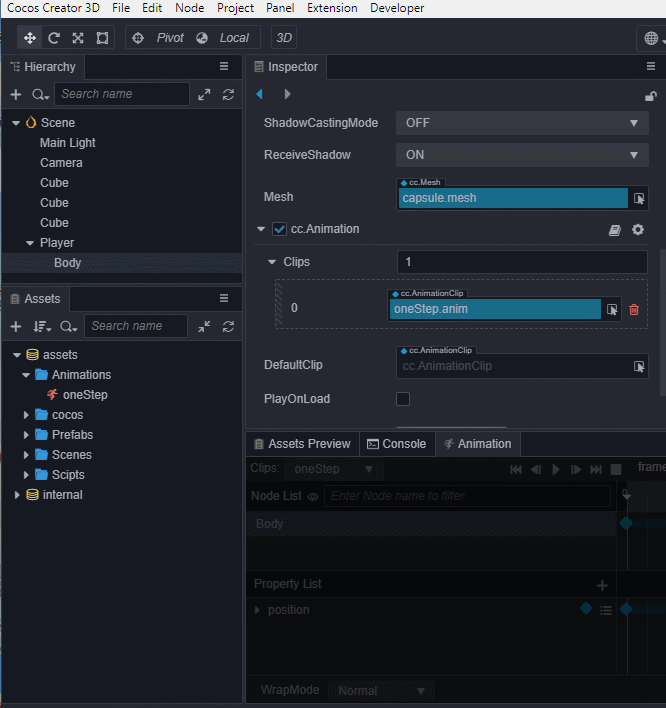
Task: Select the Scale transform tool
Action: pyautogui.click(x=78, y=38)
